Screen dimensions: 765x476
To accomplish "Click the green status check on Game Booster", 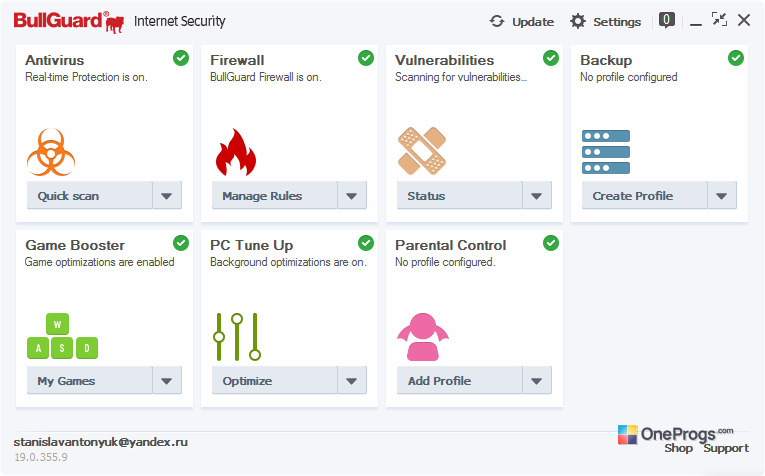I will [x=181, y=243].
